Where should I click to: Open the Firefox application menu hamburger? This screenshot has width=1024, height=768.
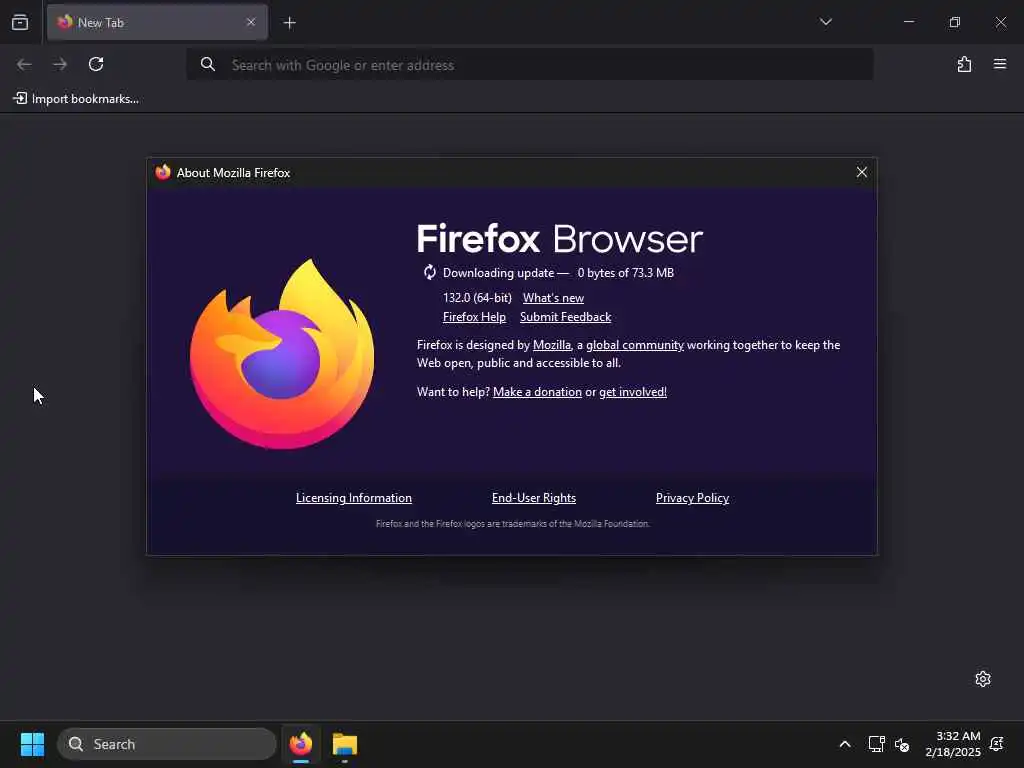[1000, 64]
